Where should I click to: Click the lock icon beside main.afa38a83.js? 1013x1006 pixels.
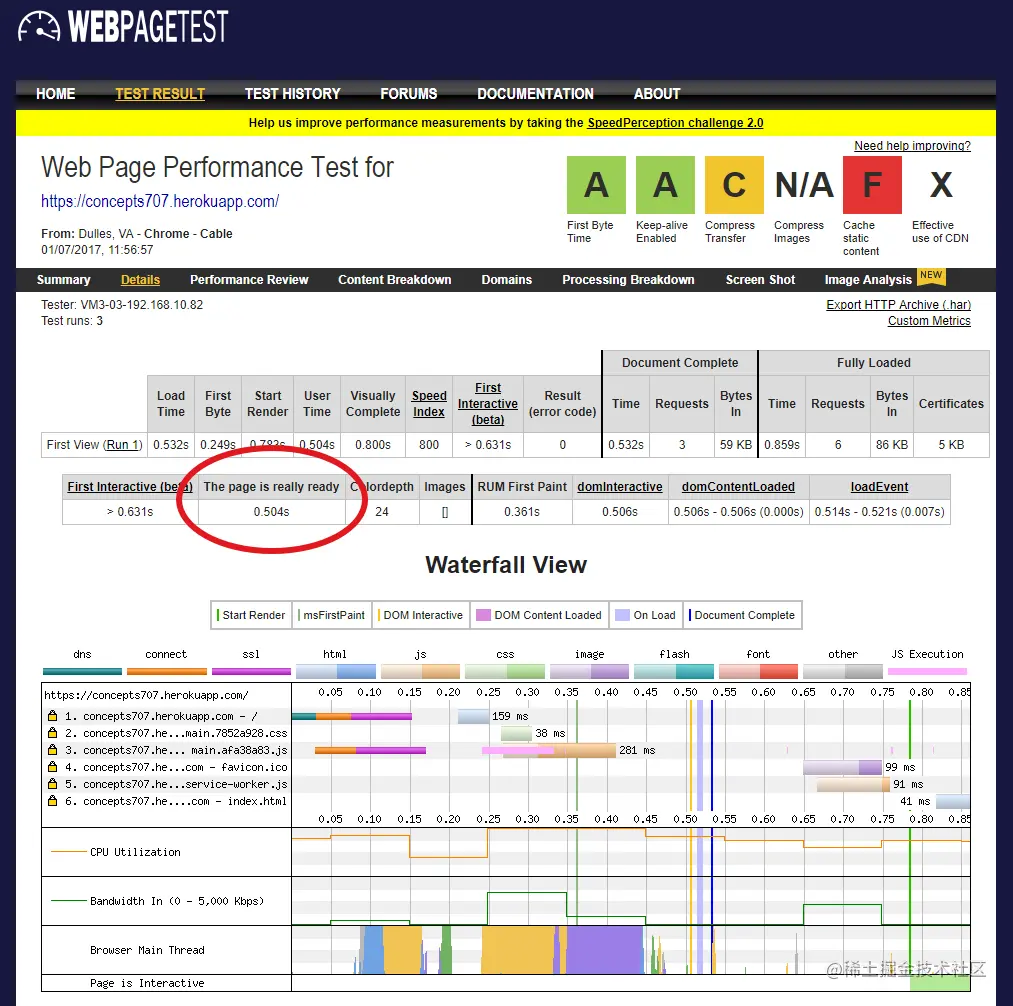click(x=52, y=750)
